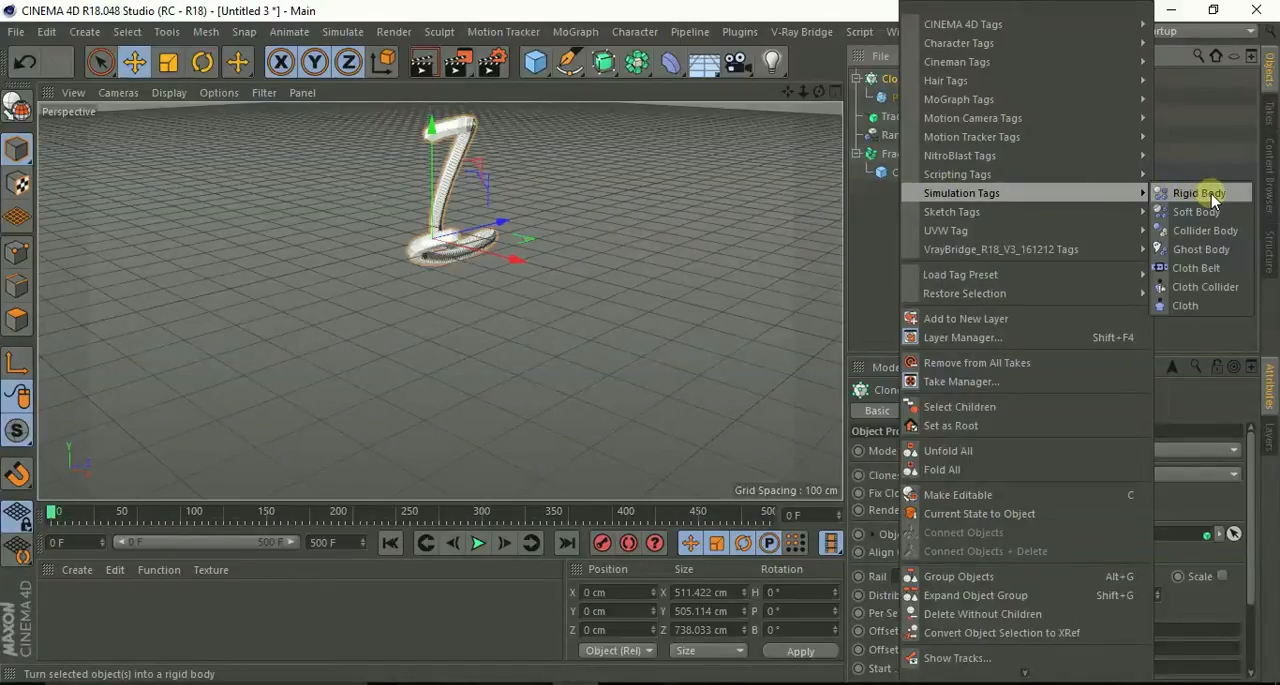The image size is (1280, 685).
Task: Open Size mode dropdown
Action: 708,651
